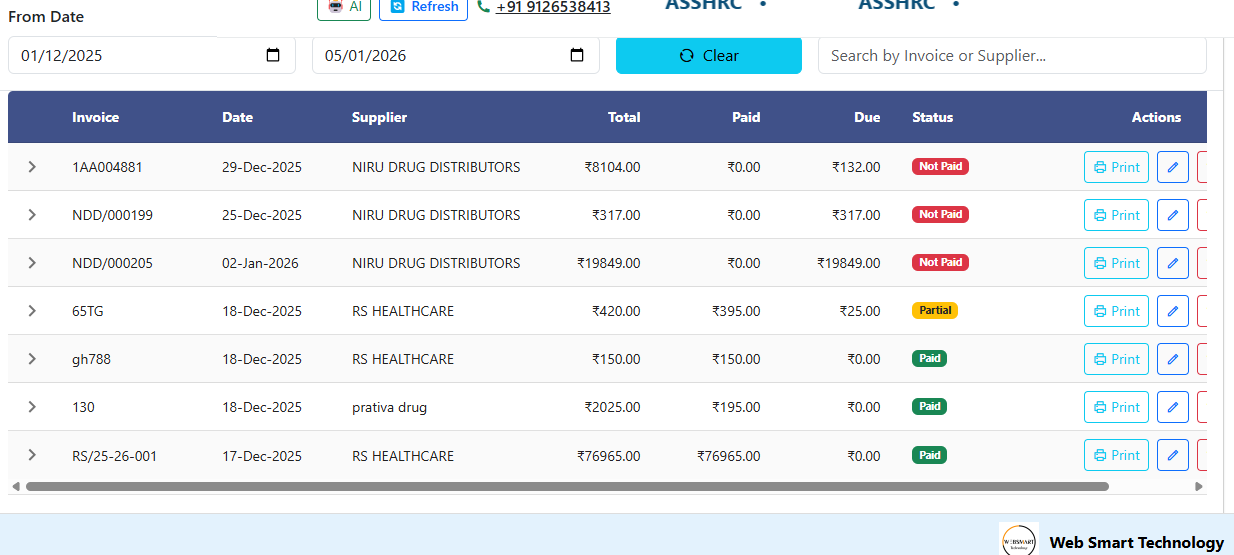Print invoice NDD/000205
1234x555 pixels.
click(1116, 263)
